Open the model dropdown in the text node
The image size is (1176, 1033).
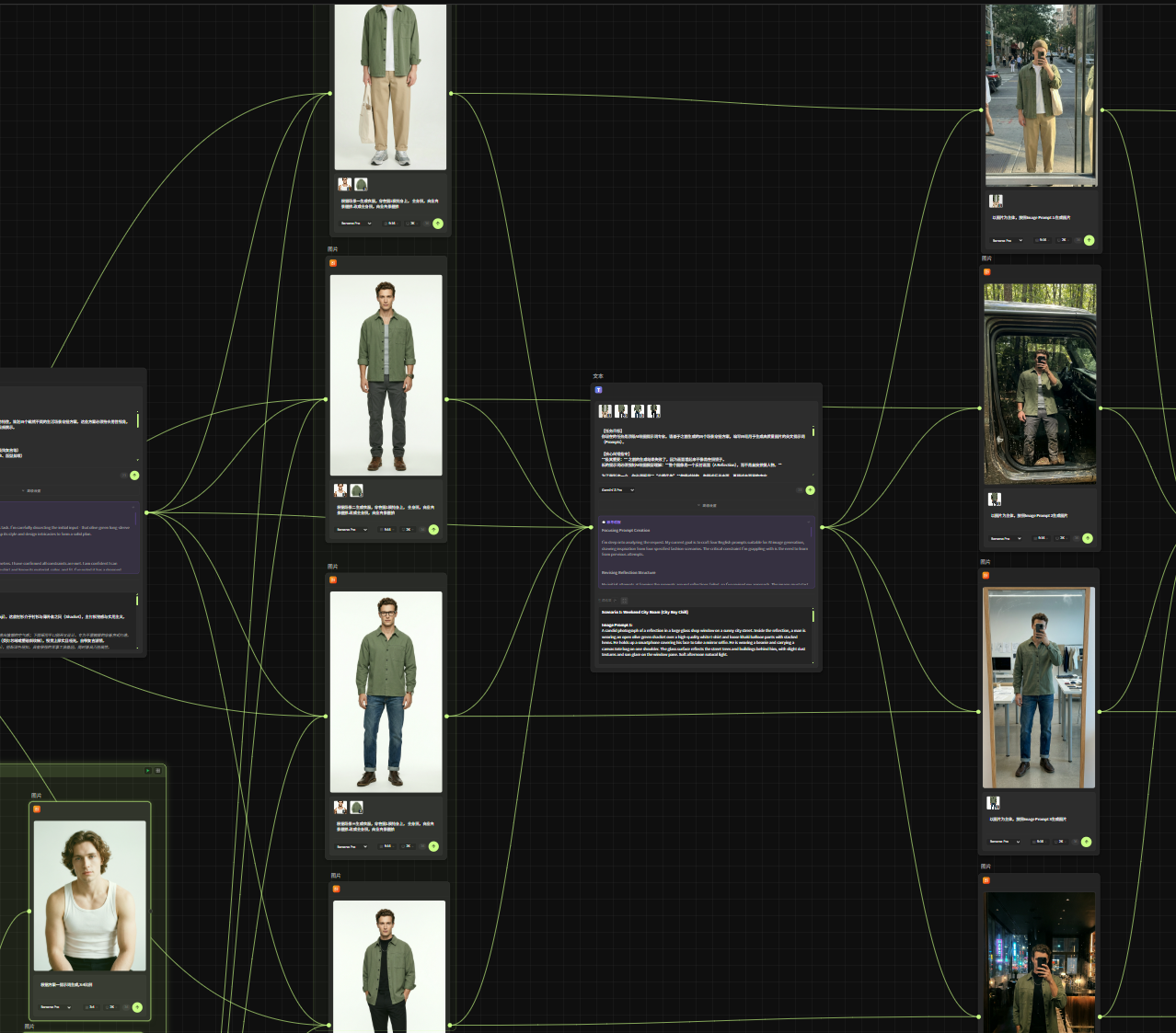pyautogui.click(x=617, y=490)
